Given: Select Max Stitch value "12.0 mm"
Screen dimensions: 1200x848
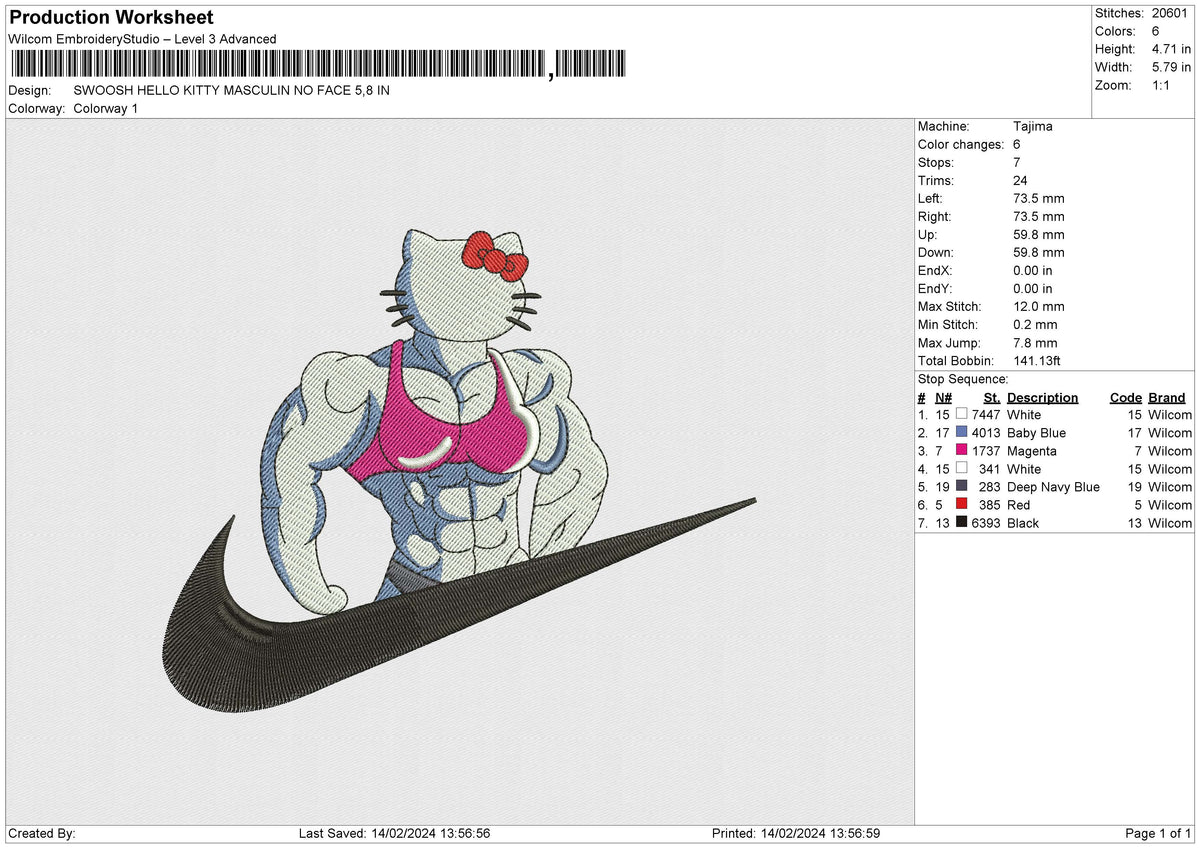Looking at the screenshot, I should [1039, 306].
